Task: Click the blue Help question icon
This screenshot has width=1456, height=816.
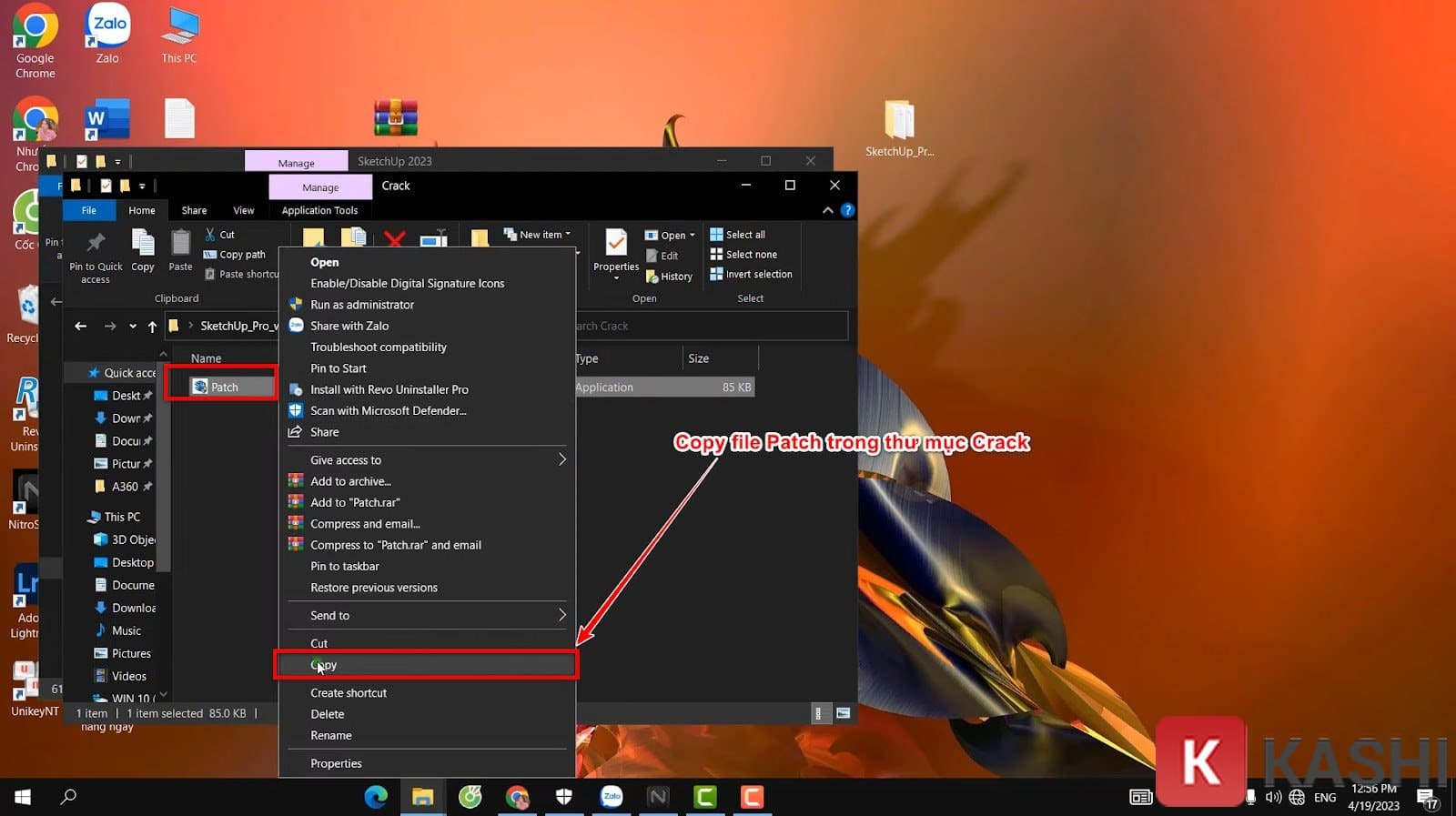Action: [x=848, y=210]
